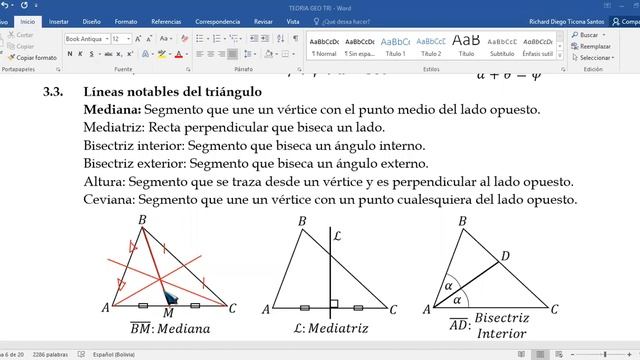Image resolution: width=640 pixels, height=360 pixels.
Task: Apply the Título 1 style
Action: click(396, 47)
